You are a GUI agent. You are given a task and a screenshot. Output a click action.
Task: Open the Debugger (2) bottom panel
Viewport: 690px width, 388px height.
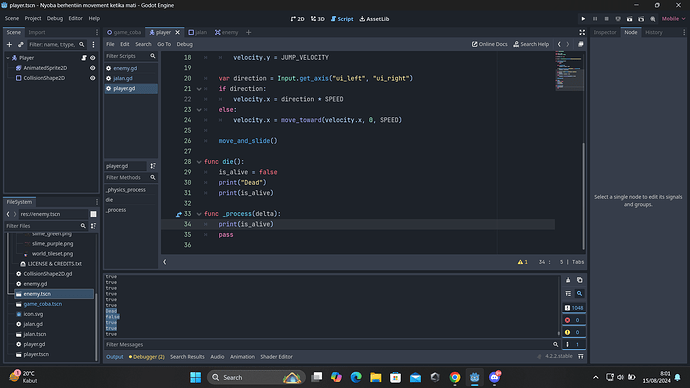pyautogui.click(x=147, y=357)
